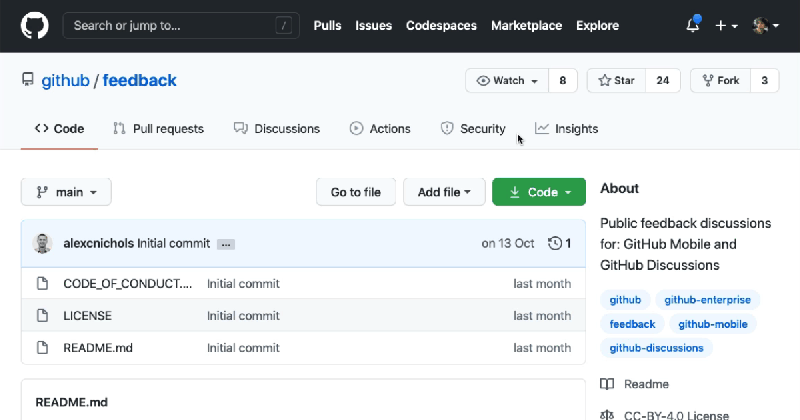
Task: Click the github-enterprise topic tag
Action: 707,300
